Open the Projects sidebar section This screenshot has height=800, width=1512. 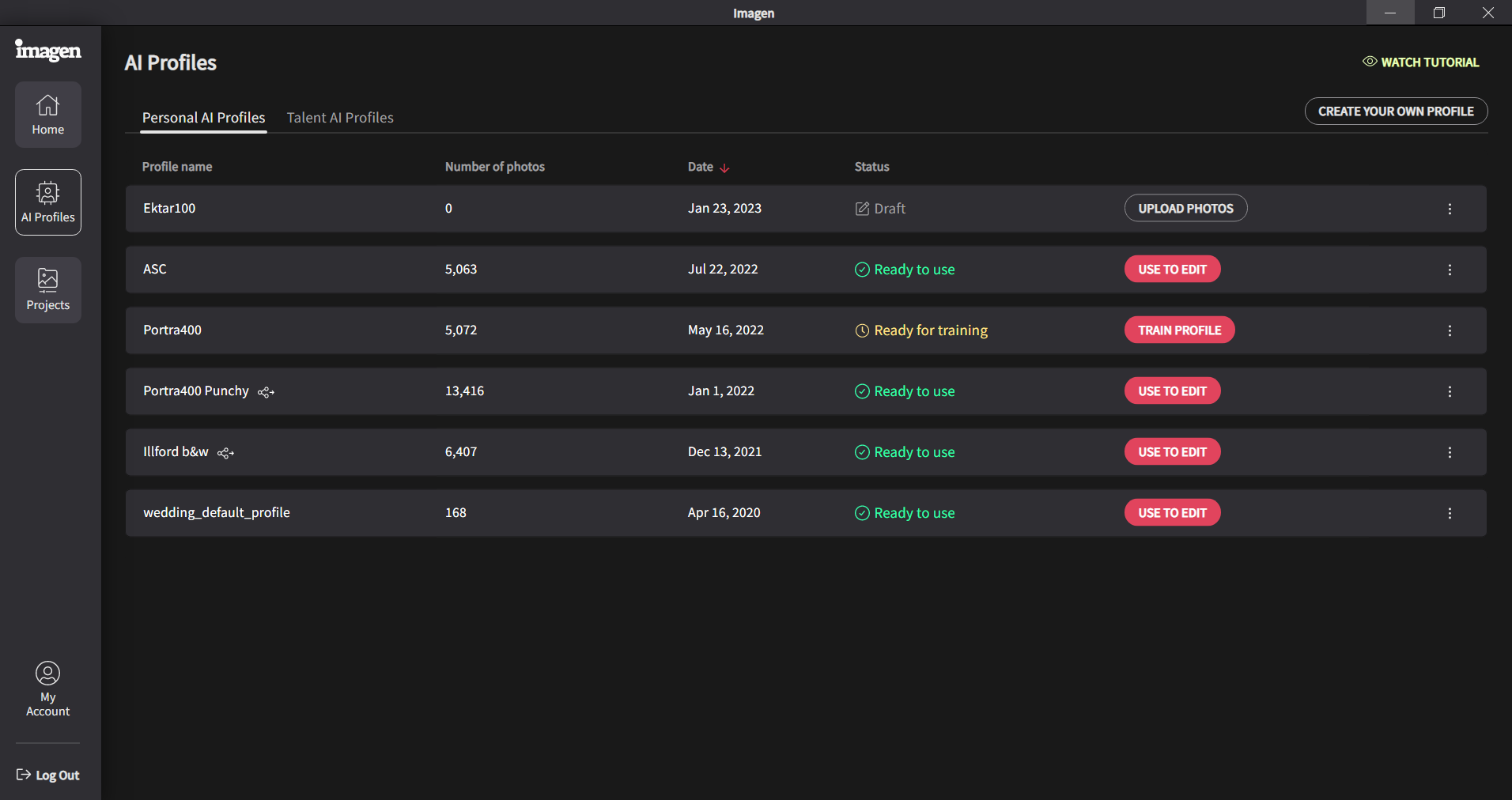coord(48,290)
